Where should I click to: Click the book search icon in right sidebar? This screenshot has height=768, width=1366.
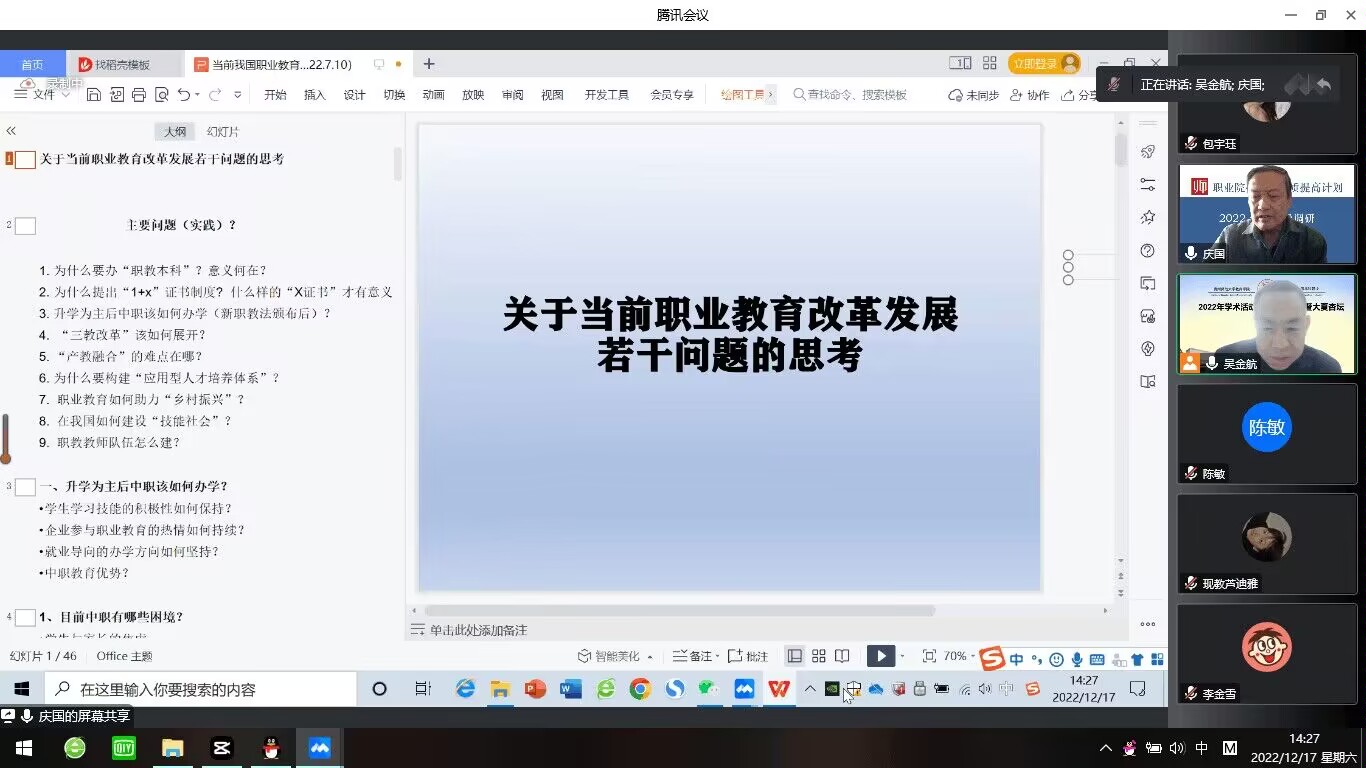pyautogui.click(x=1148, y=381)
